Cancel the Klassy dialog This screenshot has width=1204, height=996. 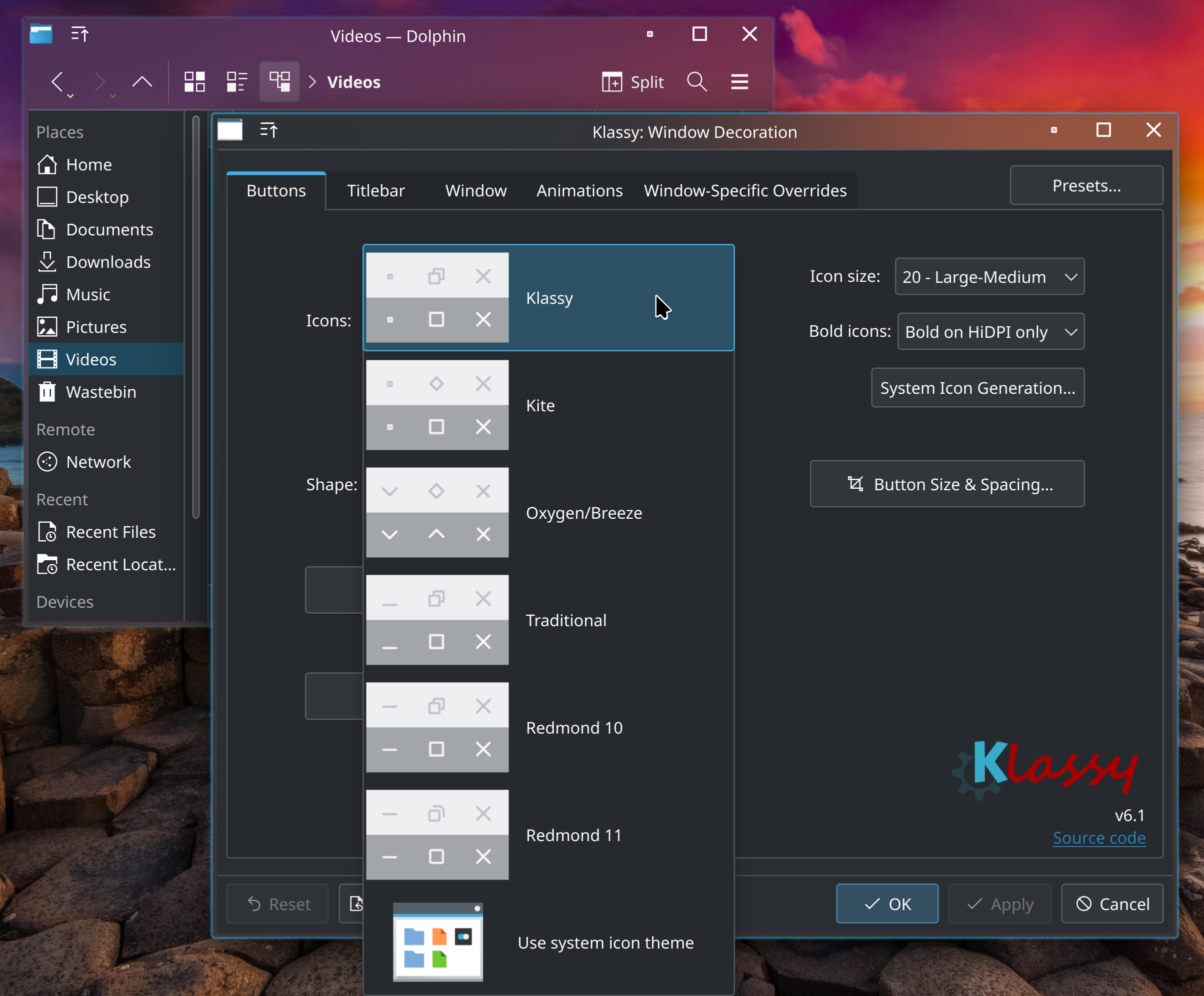point(1111,904)
